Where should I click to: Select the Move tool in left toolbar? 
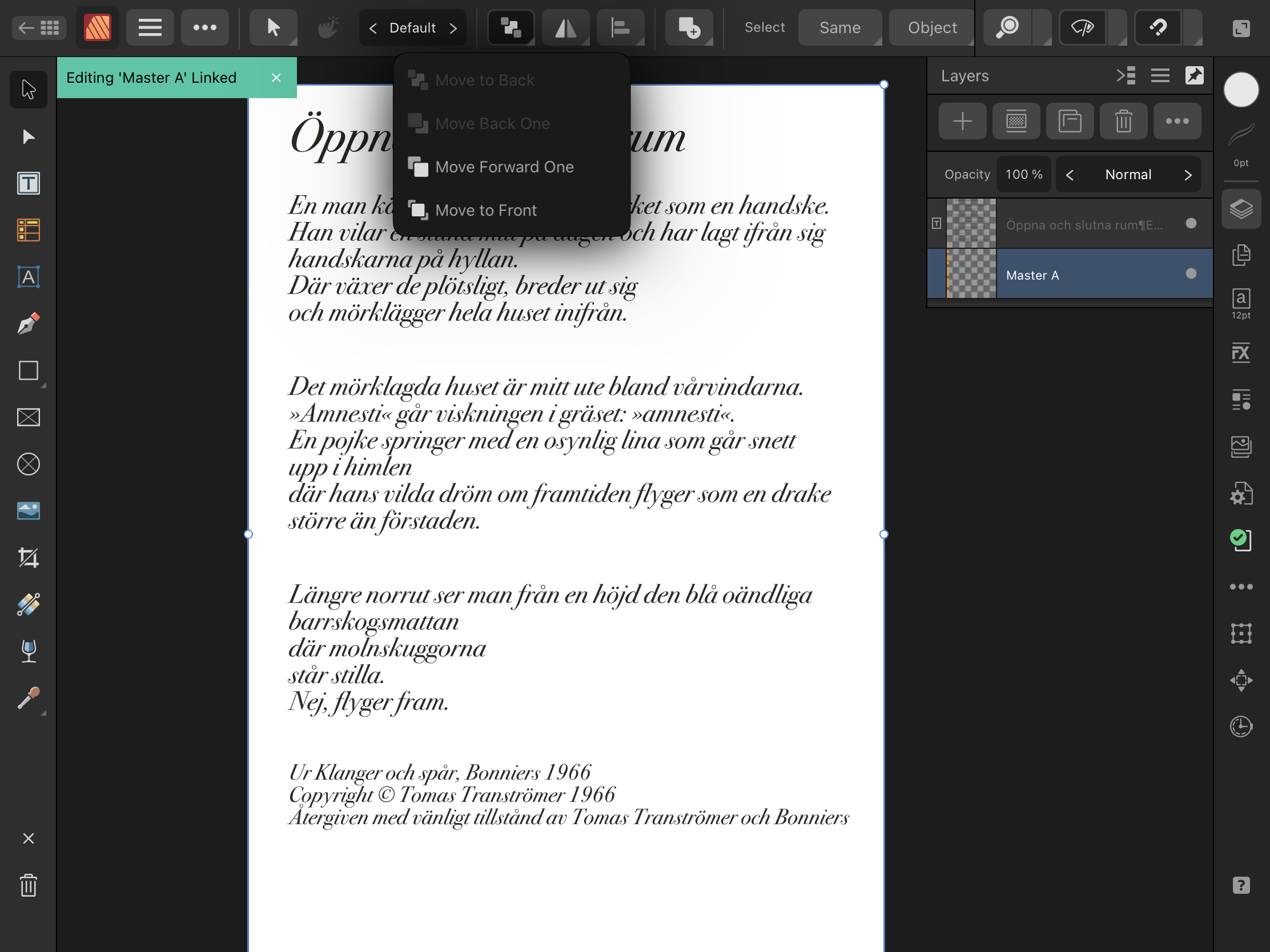[28, 90]
